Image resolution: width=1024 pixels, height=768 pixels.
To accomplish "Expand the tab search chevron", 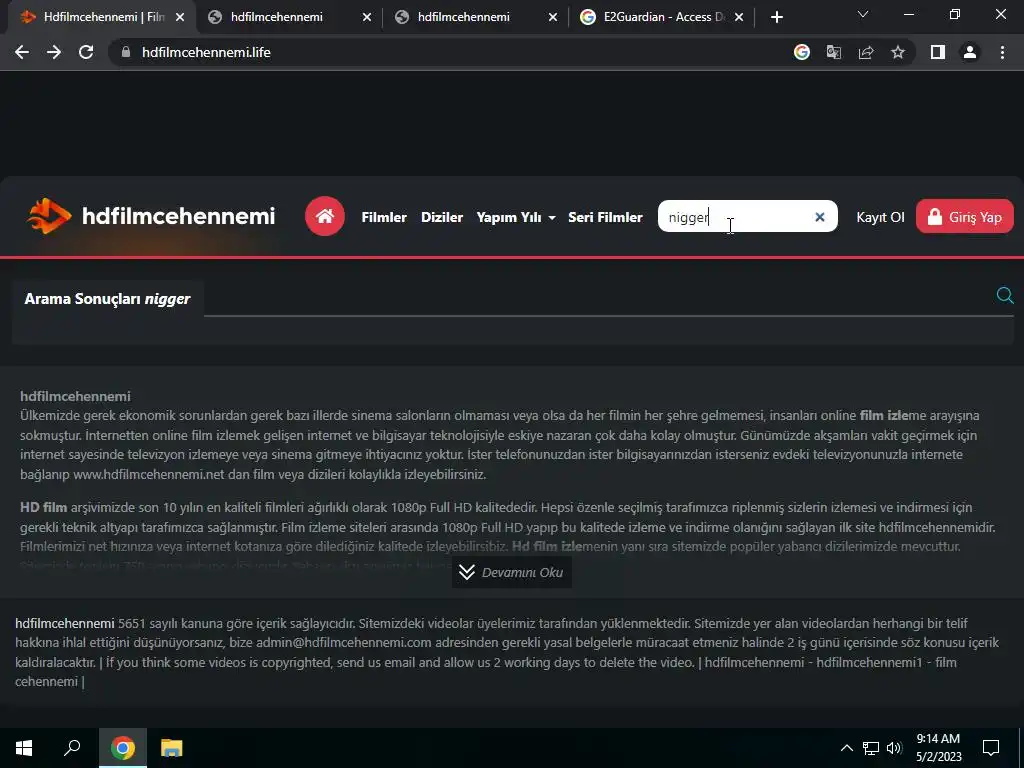I will click(863, 14).
